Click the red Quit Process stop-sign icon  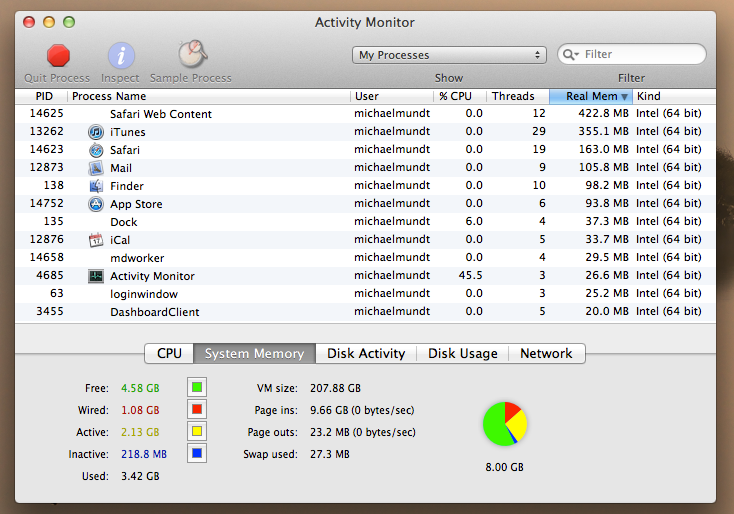click(58, 56)
